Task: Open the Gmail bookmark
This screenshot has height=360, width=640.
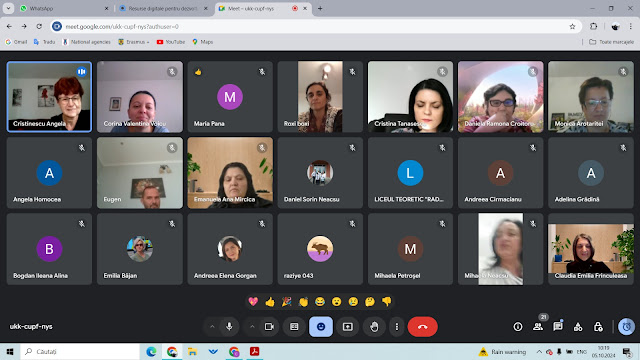Action: [16, 42]
